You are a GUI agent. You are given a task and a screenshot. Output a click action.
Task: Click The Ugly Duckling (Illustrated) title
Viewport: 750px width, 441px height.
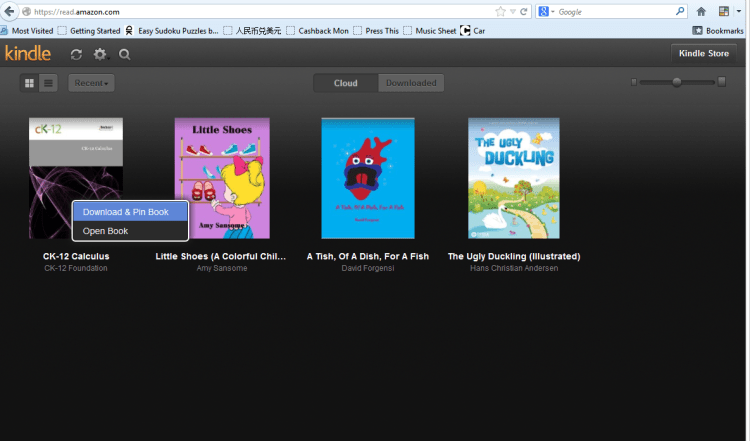tap(514, 256)
